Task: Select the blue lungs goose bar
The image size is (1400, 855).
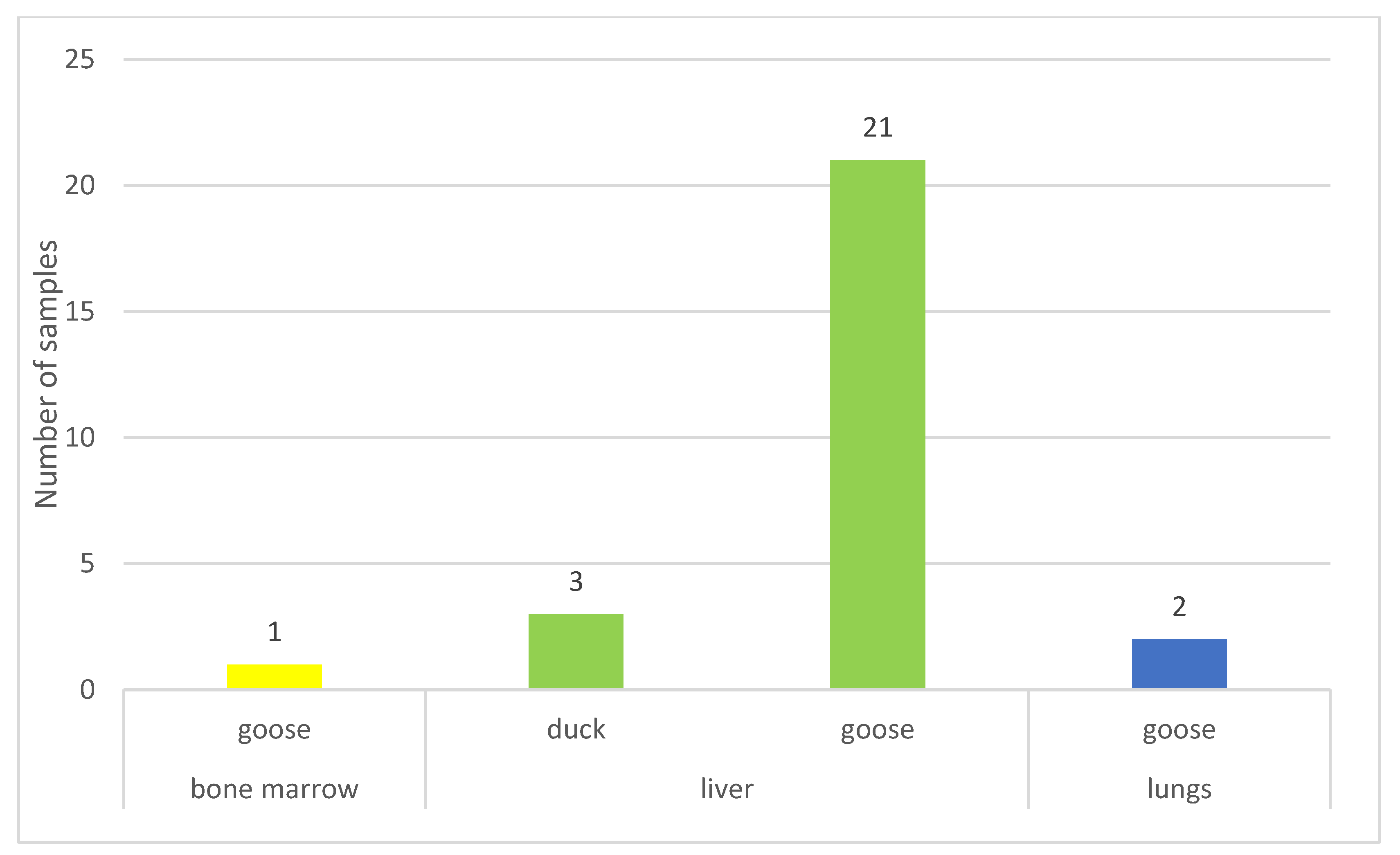Action: pos(1179,664)
